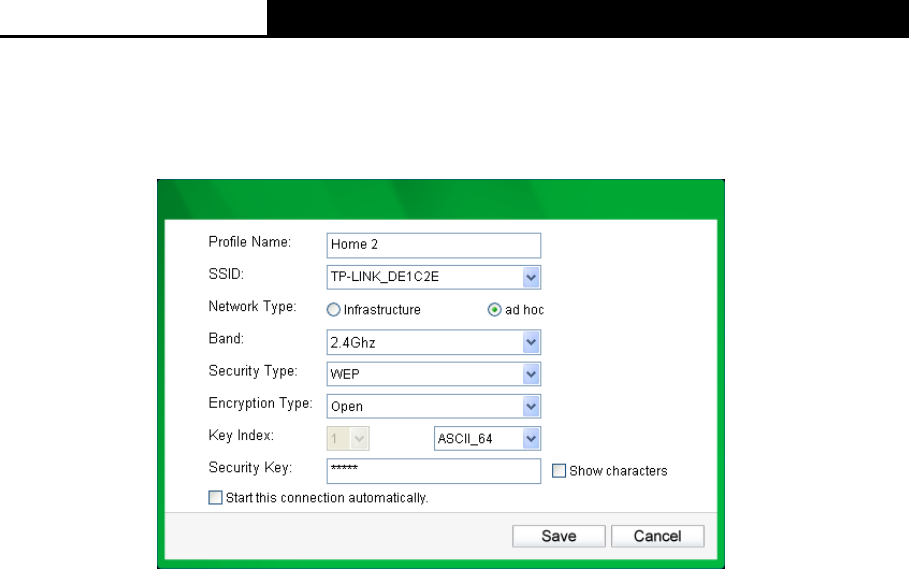Open the SSID dropdown showing TP-LINK_DE1C2E
The width and height of the screenshot is (909, 569).
tap(434, 278)
